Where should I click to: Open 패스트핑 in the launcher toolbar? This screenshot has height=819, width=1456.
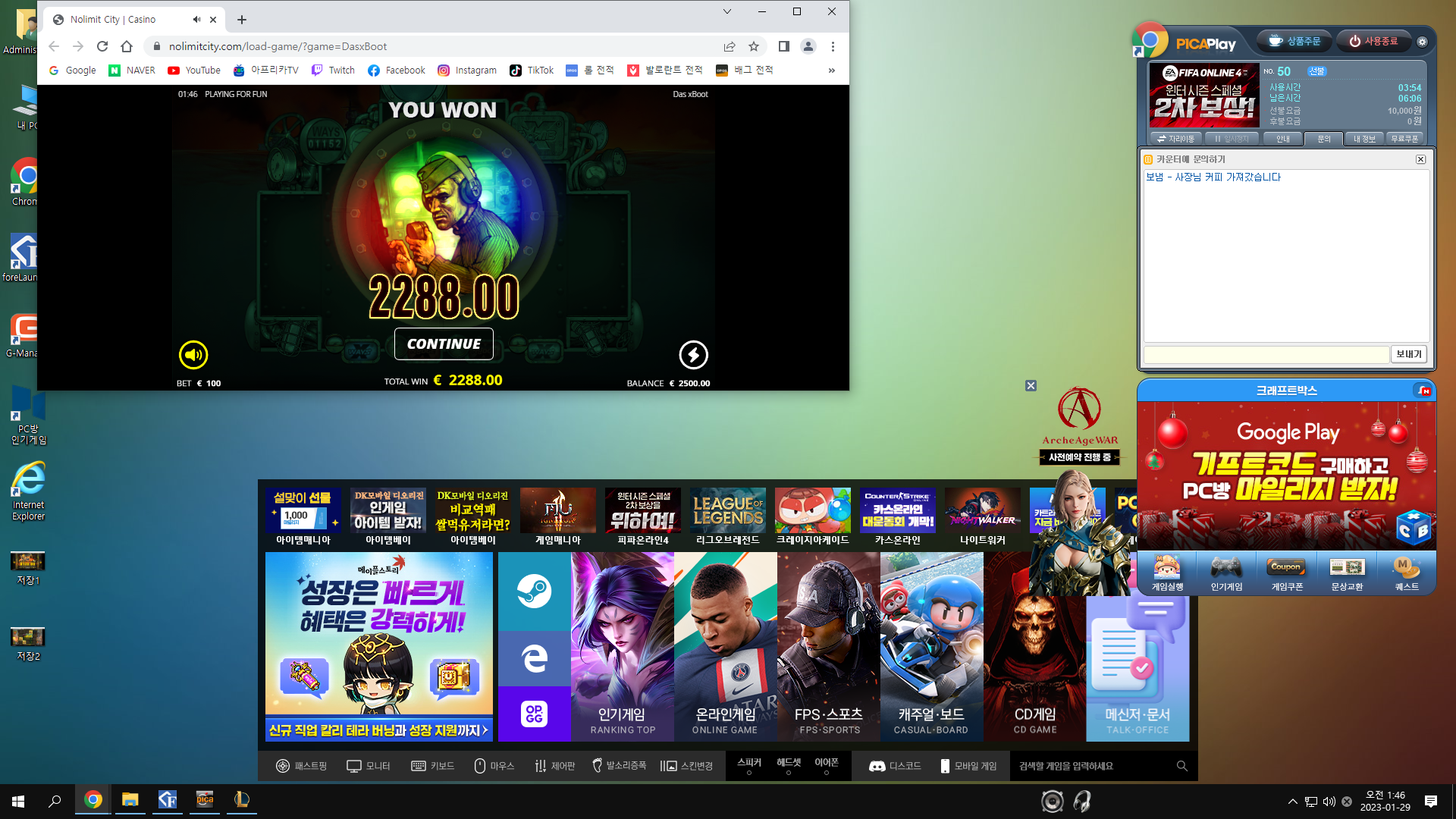click(x=301, y=766)
